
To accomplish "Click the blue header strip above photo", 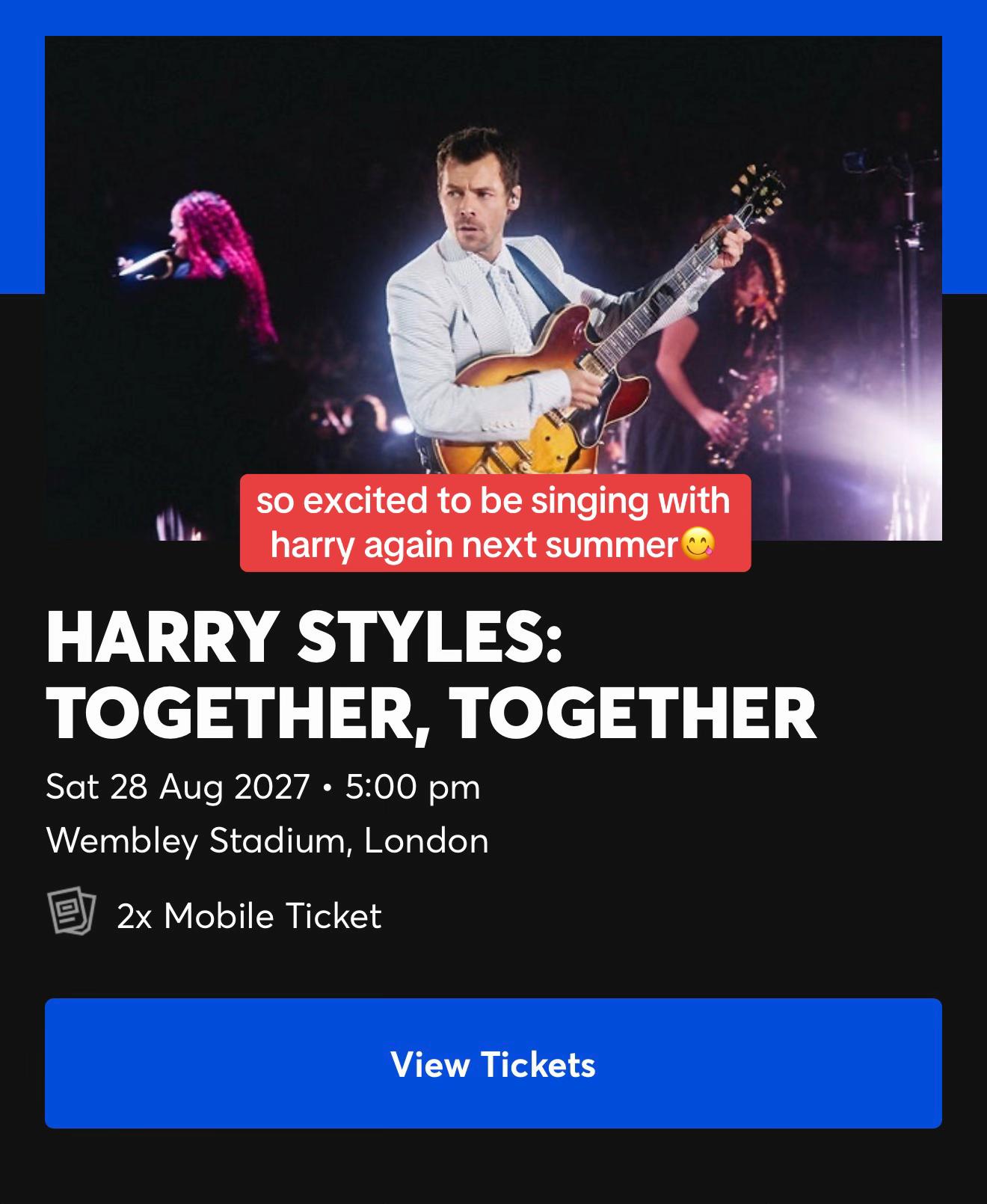I will pyautogui.click(x=493, y=17).
